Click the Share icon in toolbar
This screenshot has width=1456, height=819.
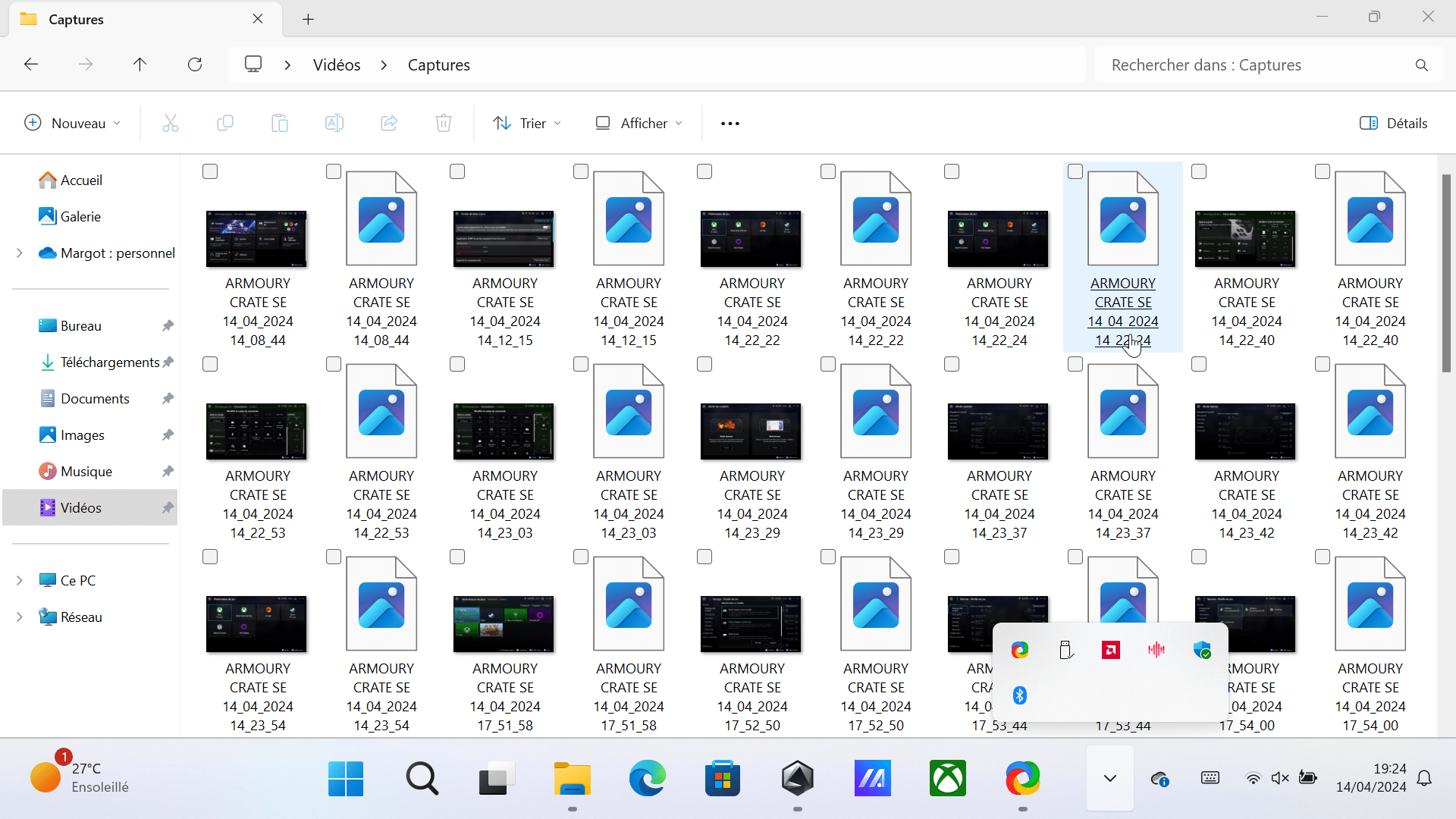[x=389, y=123]
